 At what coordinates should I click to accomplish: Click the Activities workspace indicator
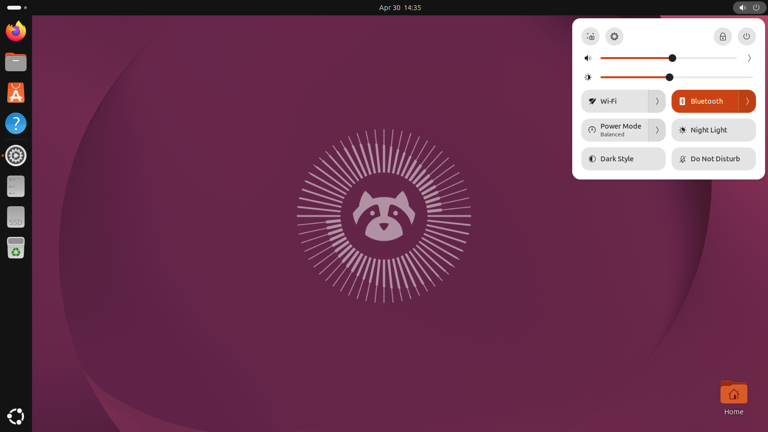(17, 7)
